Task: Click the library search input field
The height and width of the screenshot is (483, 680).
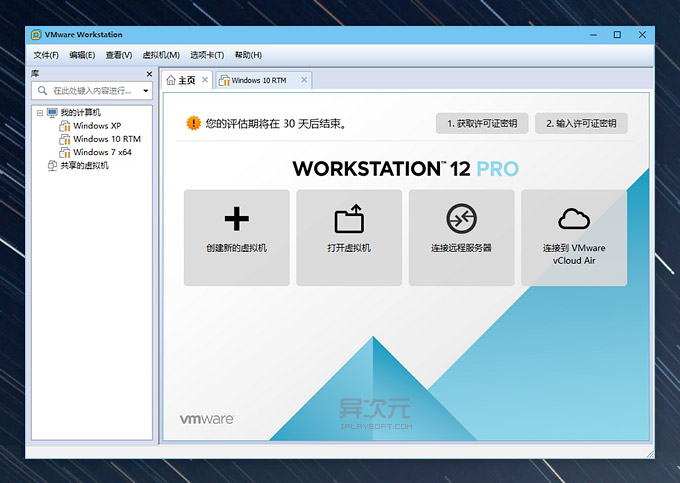Action: click(92, 91)
